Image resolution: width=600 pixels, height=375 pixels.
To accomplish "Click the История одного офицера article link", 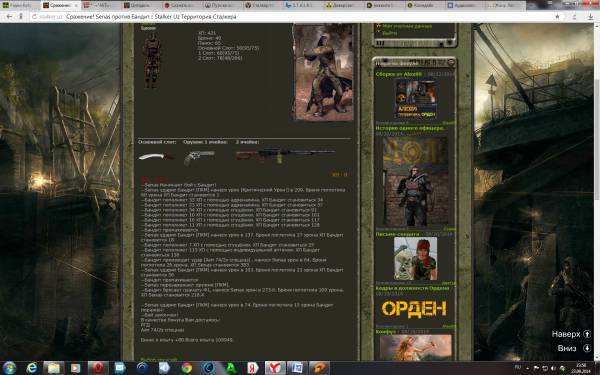I will coord(410,128).
